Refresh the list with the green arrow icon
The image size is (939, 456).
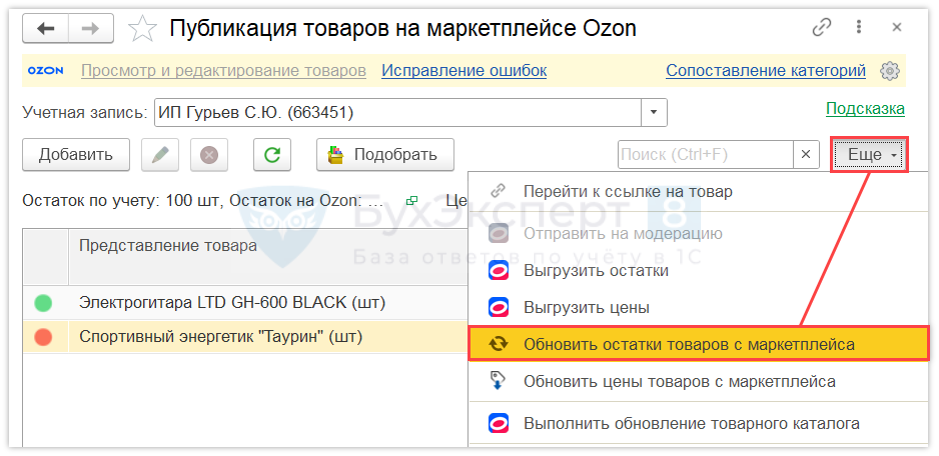(272, 155)
